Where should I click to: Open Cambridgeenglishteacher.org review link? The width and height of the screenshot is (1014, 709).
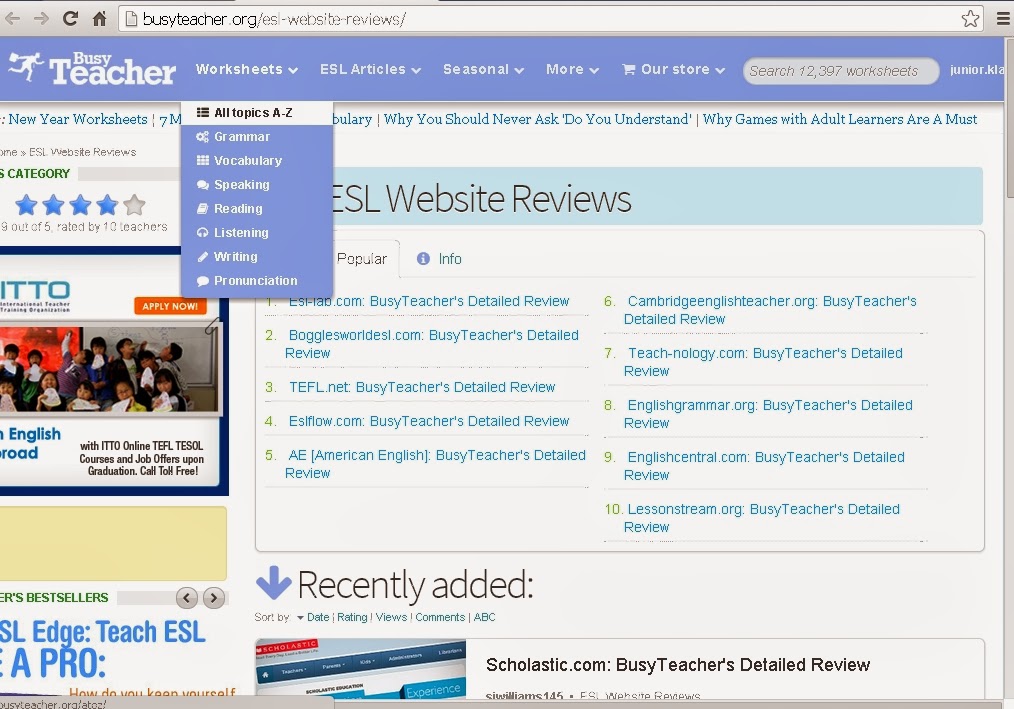770,310
